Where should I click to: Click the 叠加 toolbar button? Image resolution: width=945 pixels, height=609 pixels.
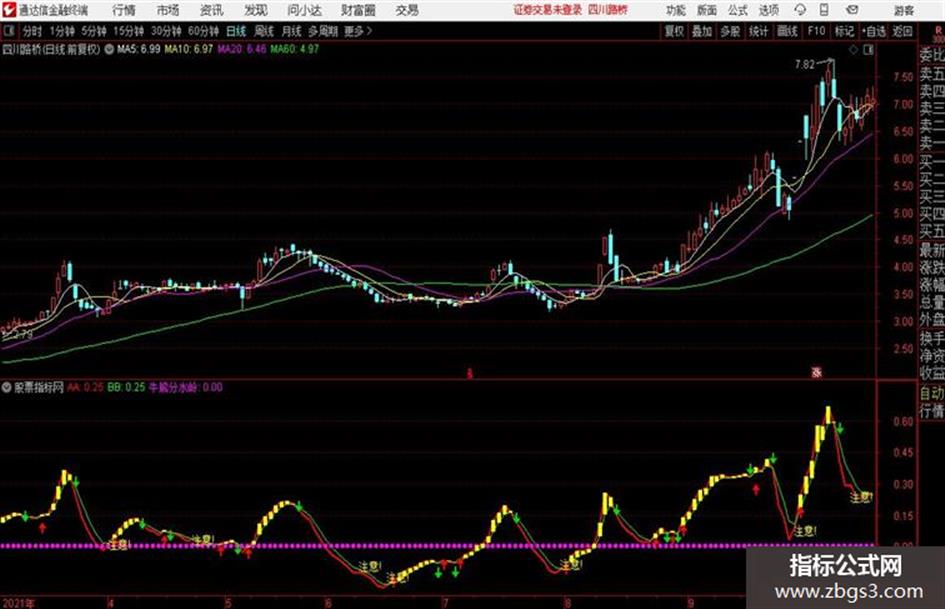pos(702,31)
